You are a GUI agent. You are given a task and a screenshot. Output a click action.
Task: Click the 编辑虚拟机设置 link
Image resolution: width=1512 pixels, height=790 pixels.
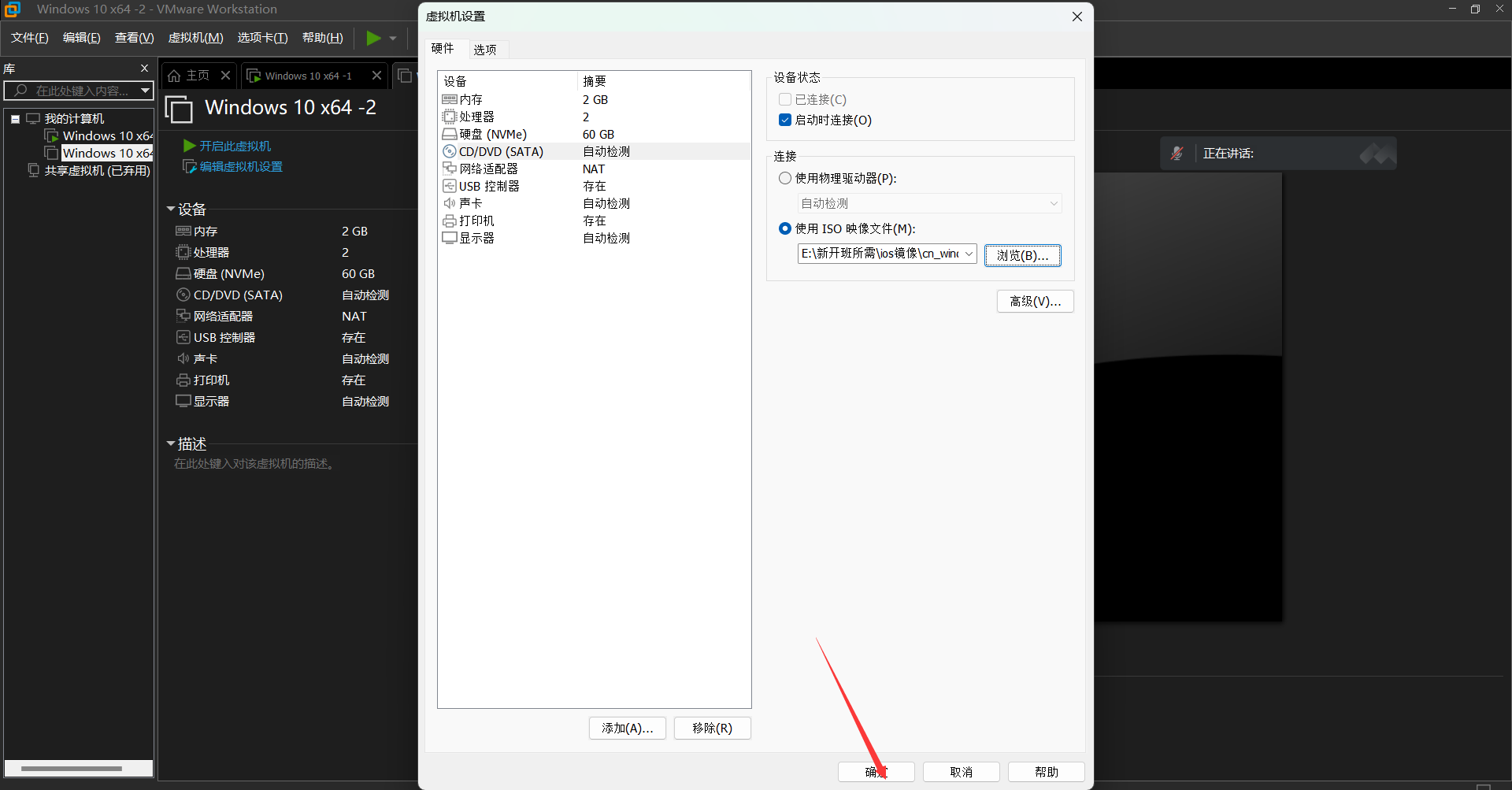coord(241,166)
